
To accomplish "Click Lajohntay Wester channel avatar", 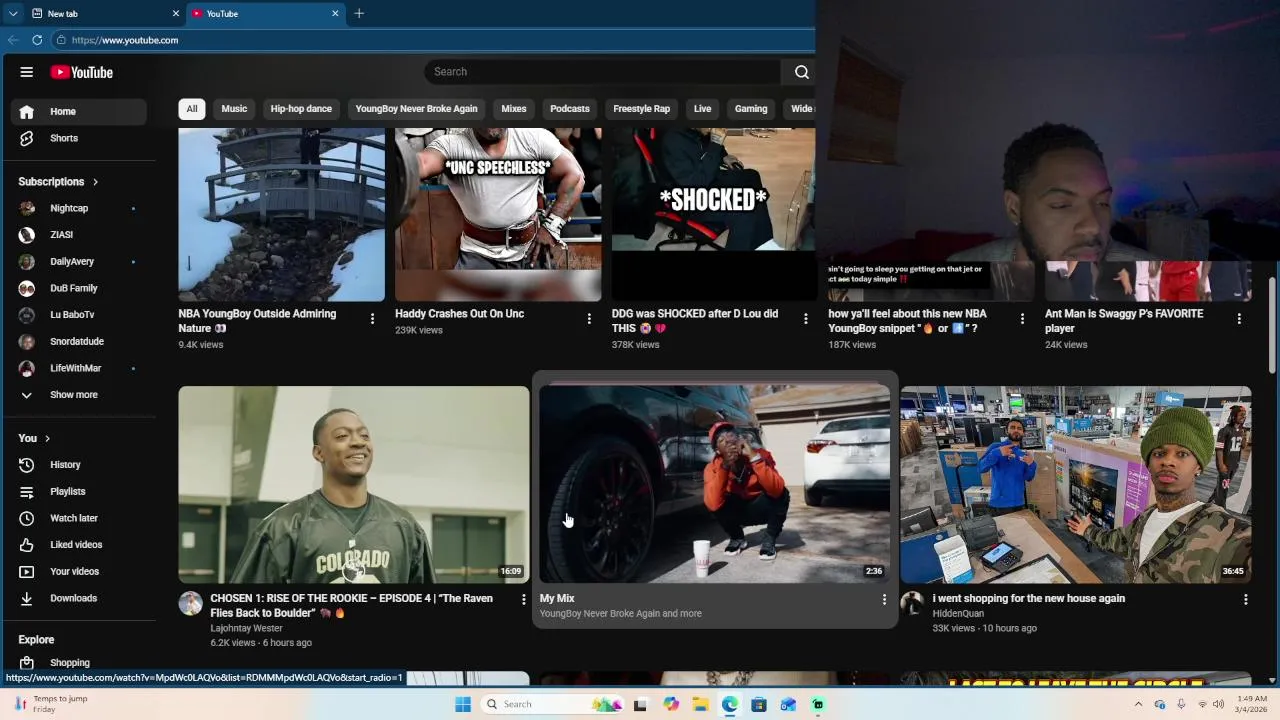I will click(x=190, y=603).
